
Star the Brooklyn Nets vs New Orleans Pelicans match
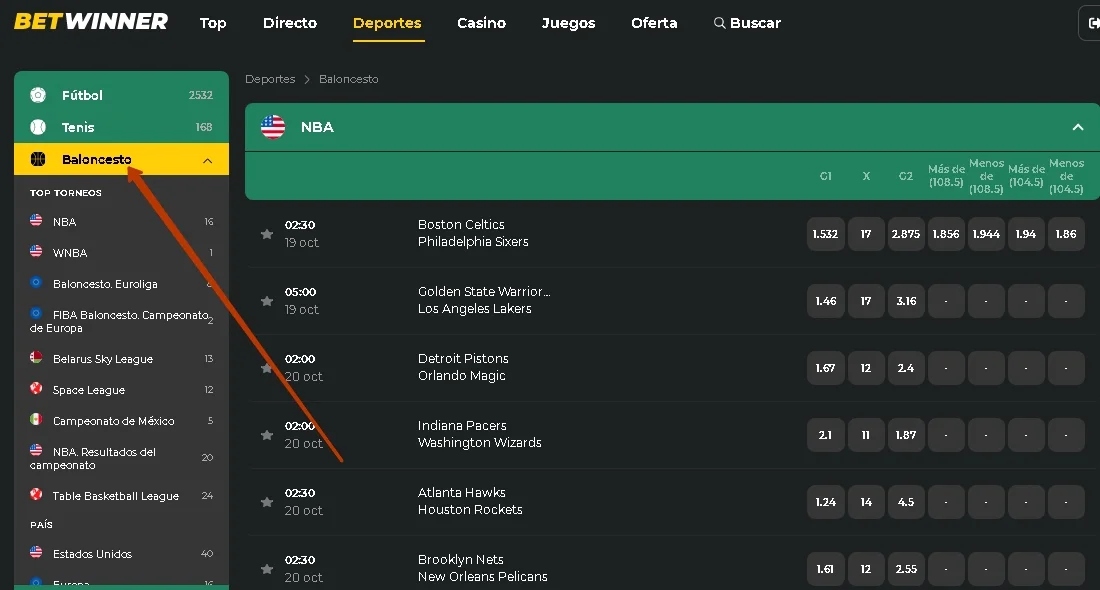coord(267,569)
